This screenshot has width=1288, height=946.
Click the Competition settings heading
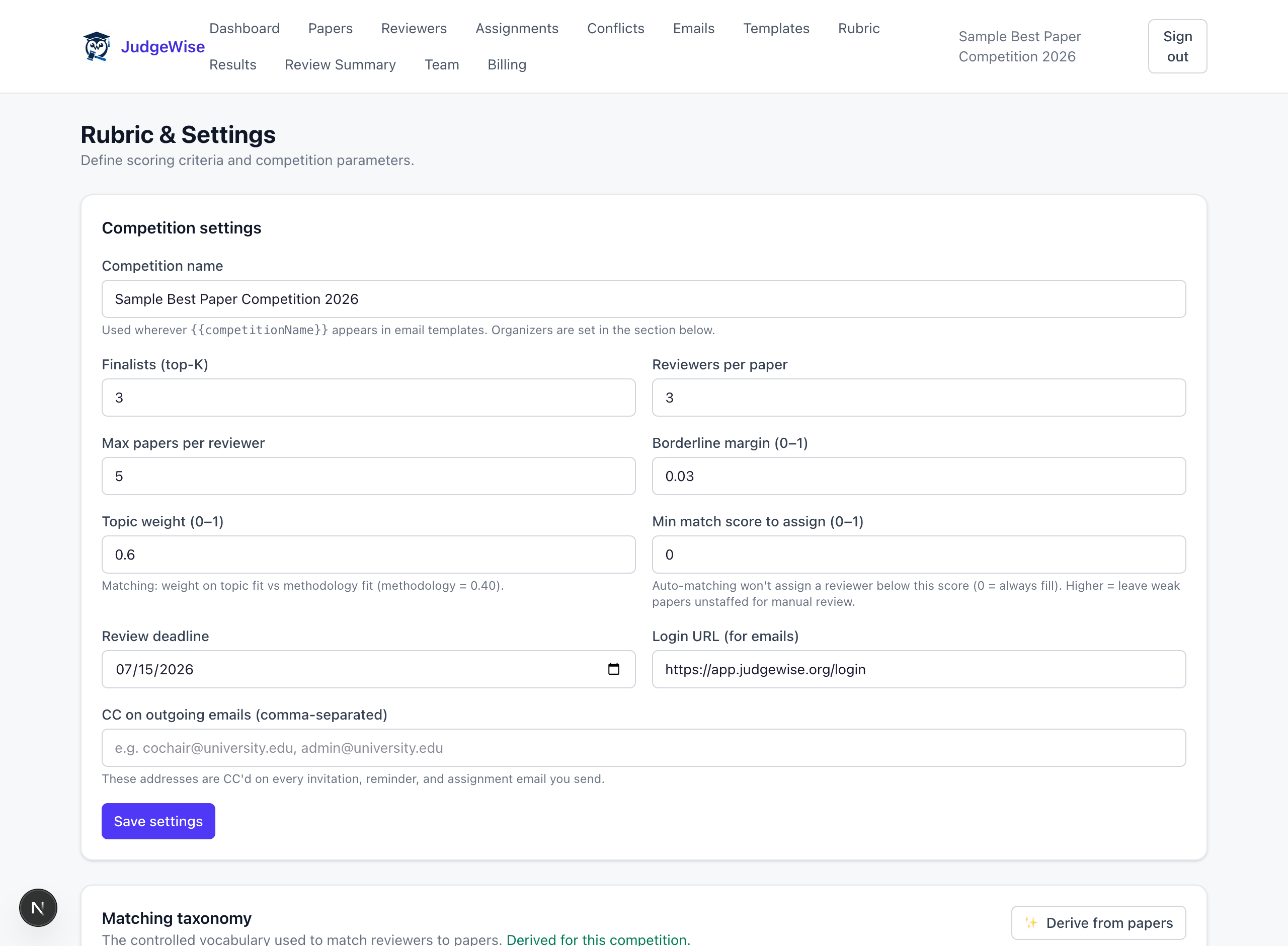coord(182,228)
